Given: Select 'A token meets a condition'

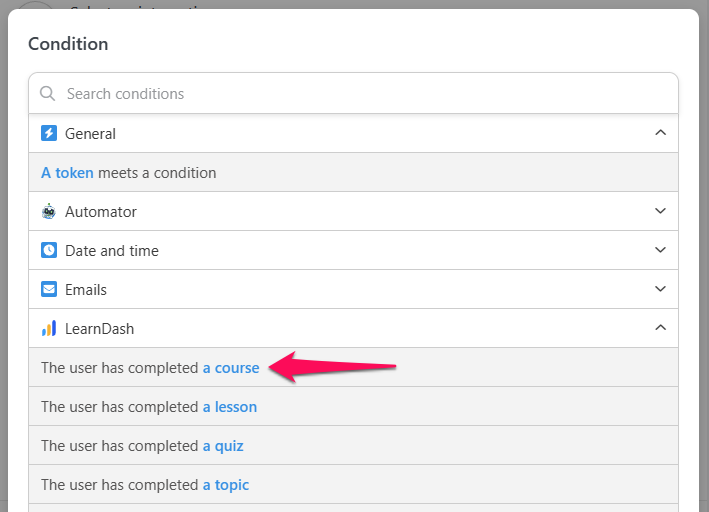Looking at the screenshot, I should (354, 172).
